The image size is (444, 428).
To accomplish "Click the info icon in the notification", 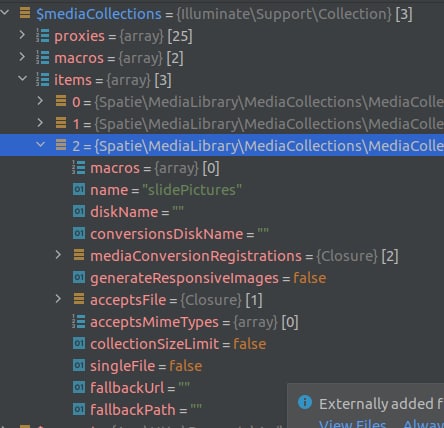I will (305, 402).
